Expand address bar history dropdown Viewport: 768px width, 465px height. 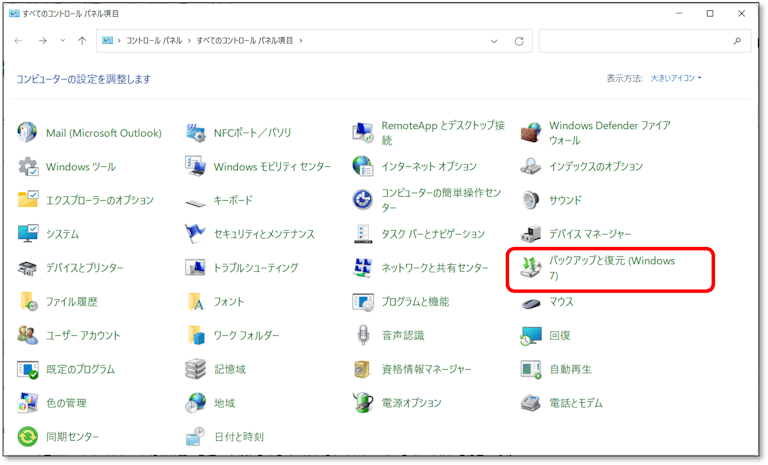point(494,41)
